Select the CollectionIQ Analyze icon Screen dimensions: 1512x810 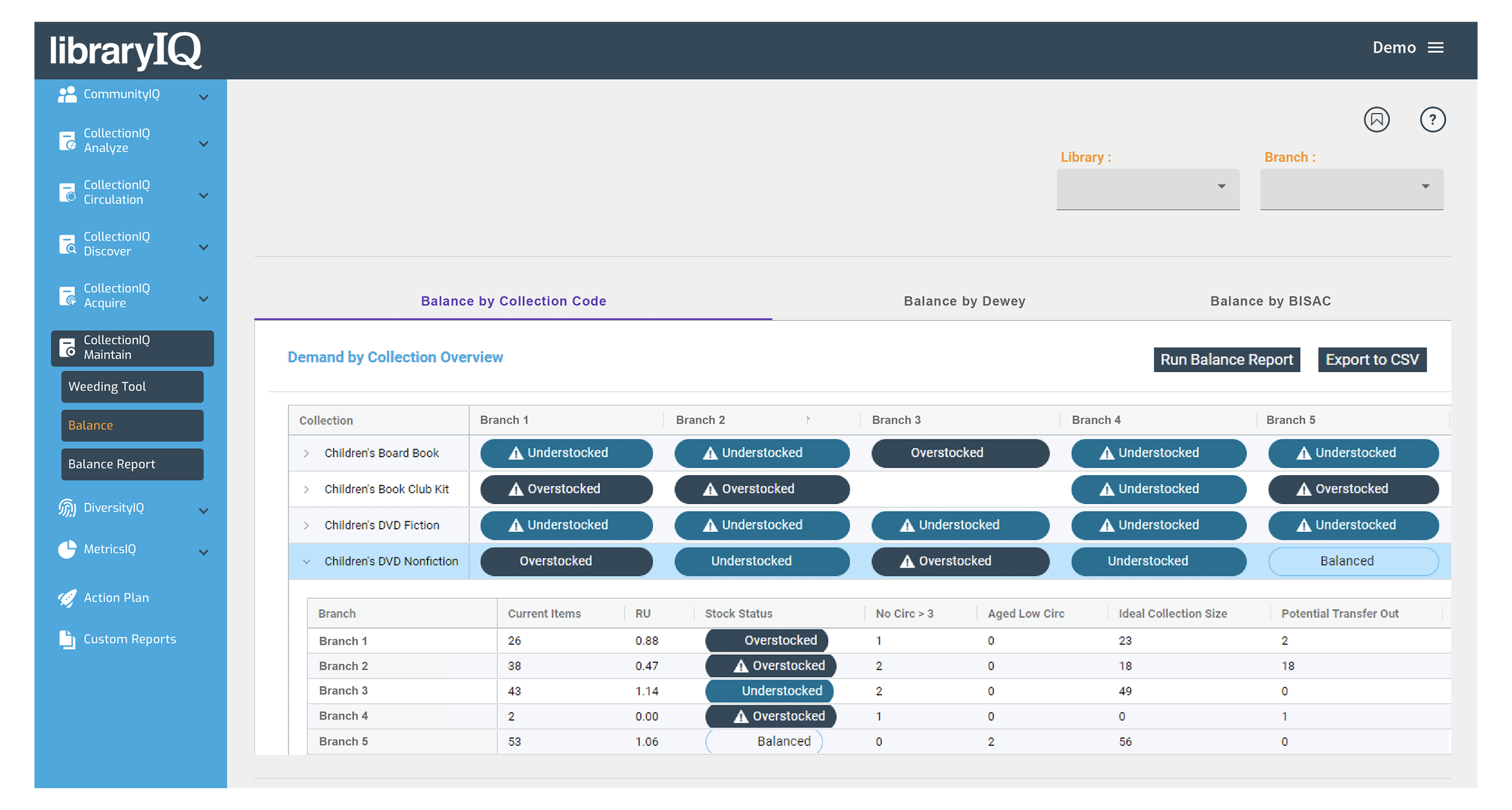point(68,140)
